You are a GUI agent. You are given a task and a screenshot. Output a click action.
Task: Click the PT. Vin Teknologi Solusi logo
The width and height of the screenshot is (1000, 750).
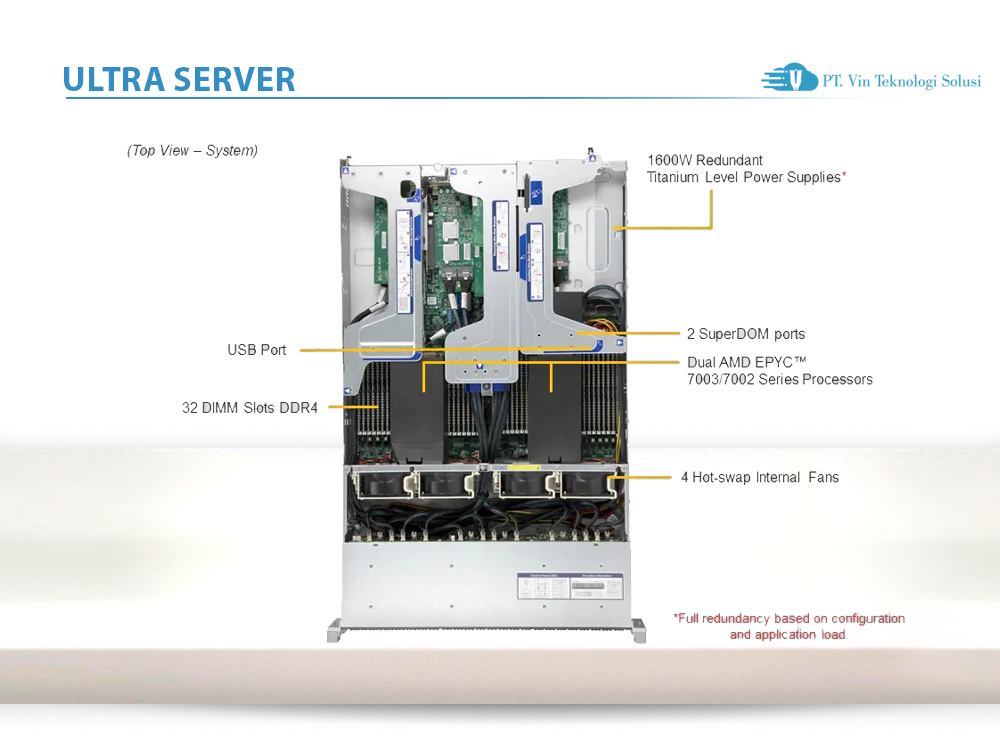coord(871,78)
